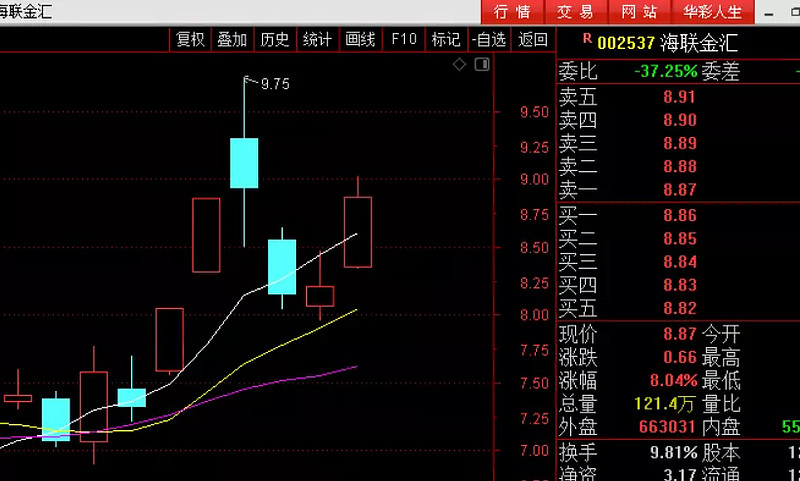
Task: Click the 返回 button
Action: (x=533, y=39)
